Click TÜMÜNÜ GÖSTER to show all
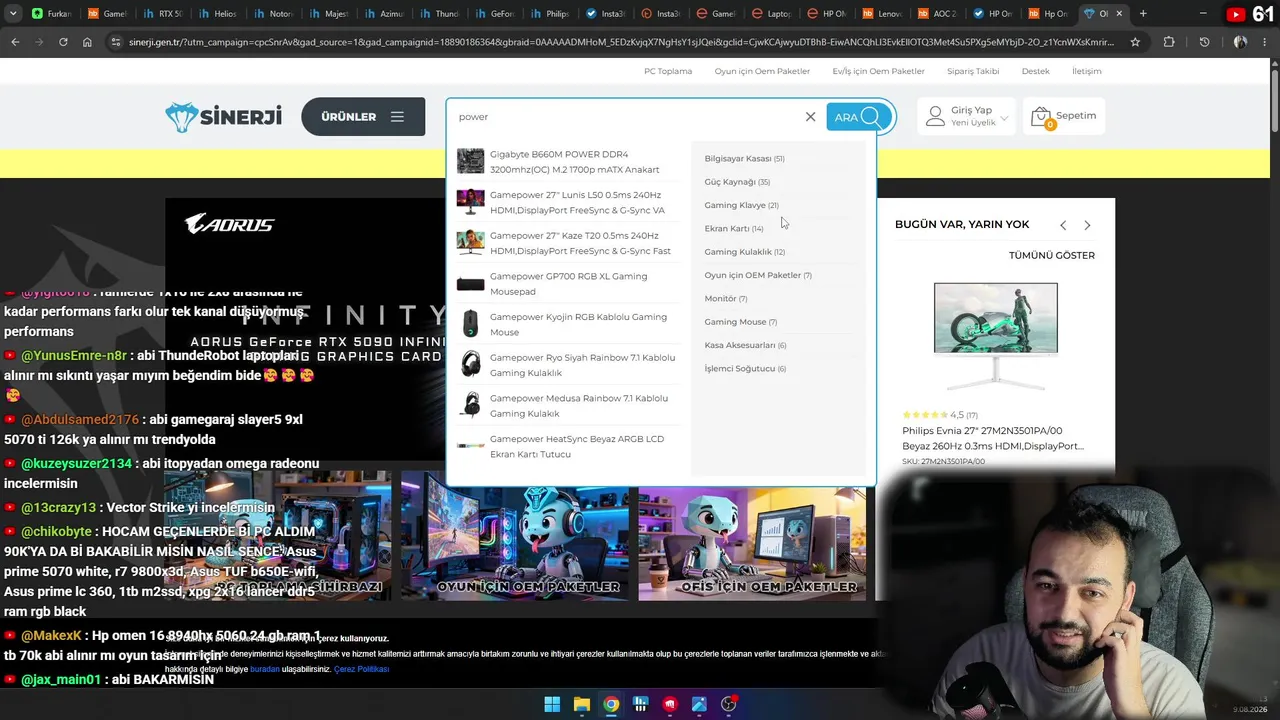 point(1051,255)
